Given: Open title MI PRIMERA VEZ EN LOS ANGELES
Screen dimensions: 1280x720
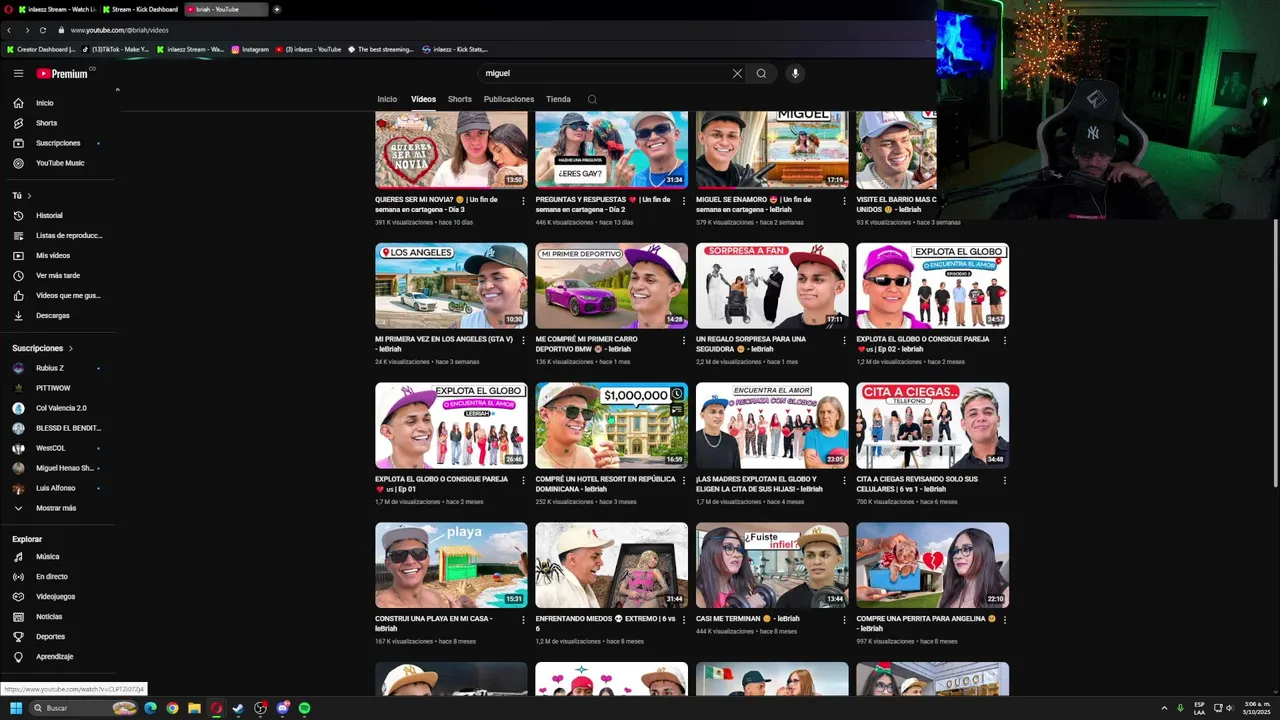Looking at the screenshot, I should click(x=444, y=344).
